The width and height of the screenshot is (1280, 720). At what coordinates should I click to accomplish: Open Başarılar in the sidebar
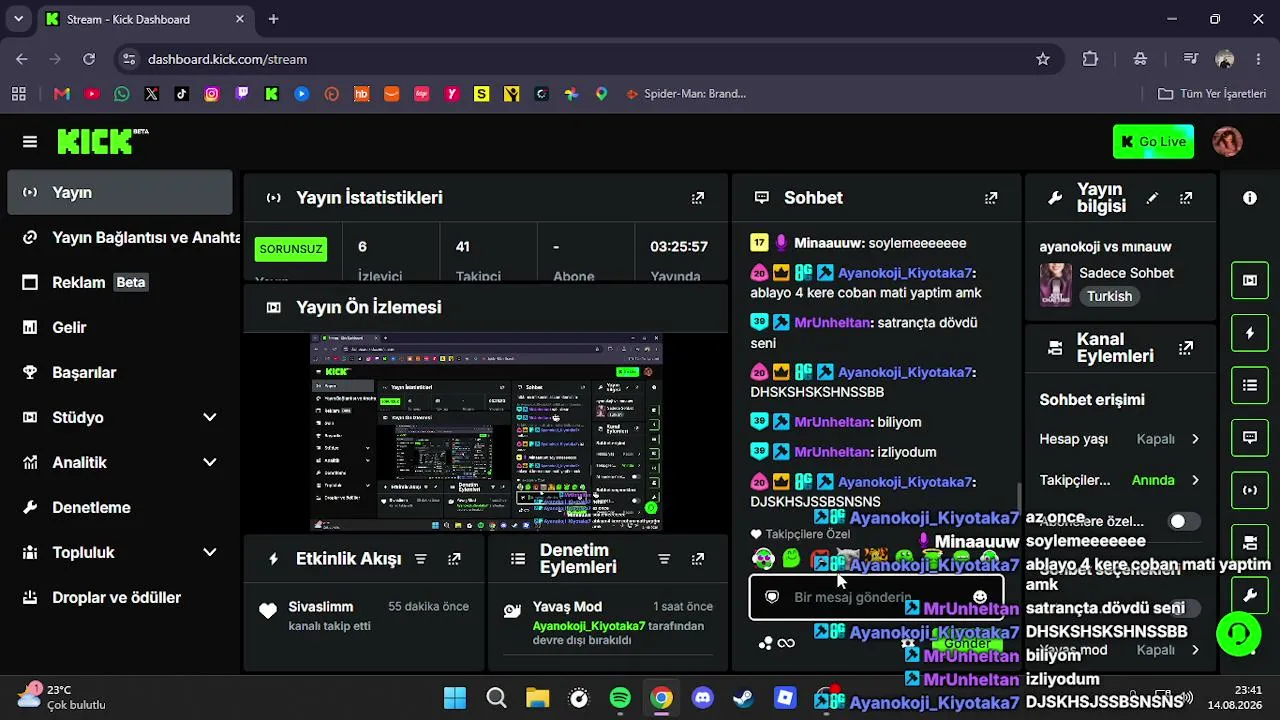[120, 372]
